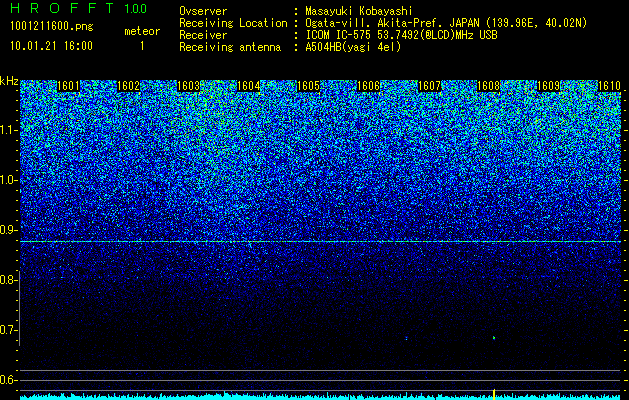Viewport: 629px width, 400px height.
Task: Click the date text 10.01.21 16:00
Action: point(51,46)
